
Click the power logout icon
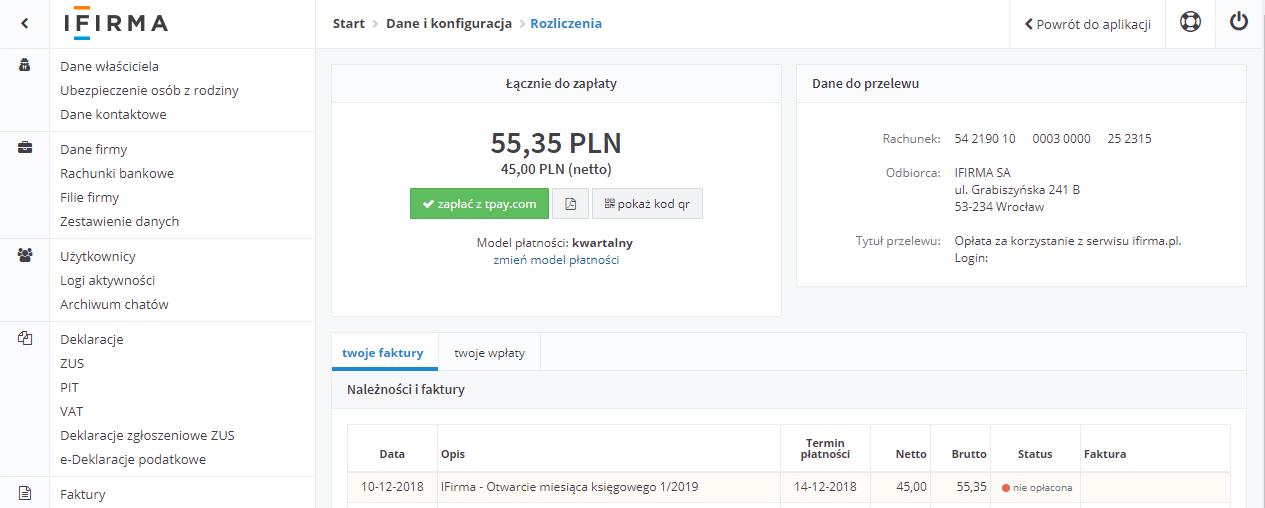tap(1239, 22)
